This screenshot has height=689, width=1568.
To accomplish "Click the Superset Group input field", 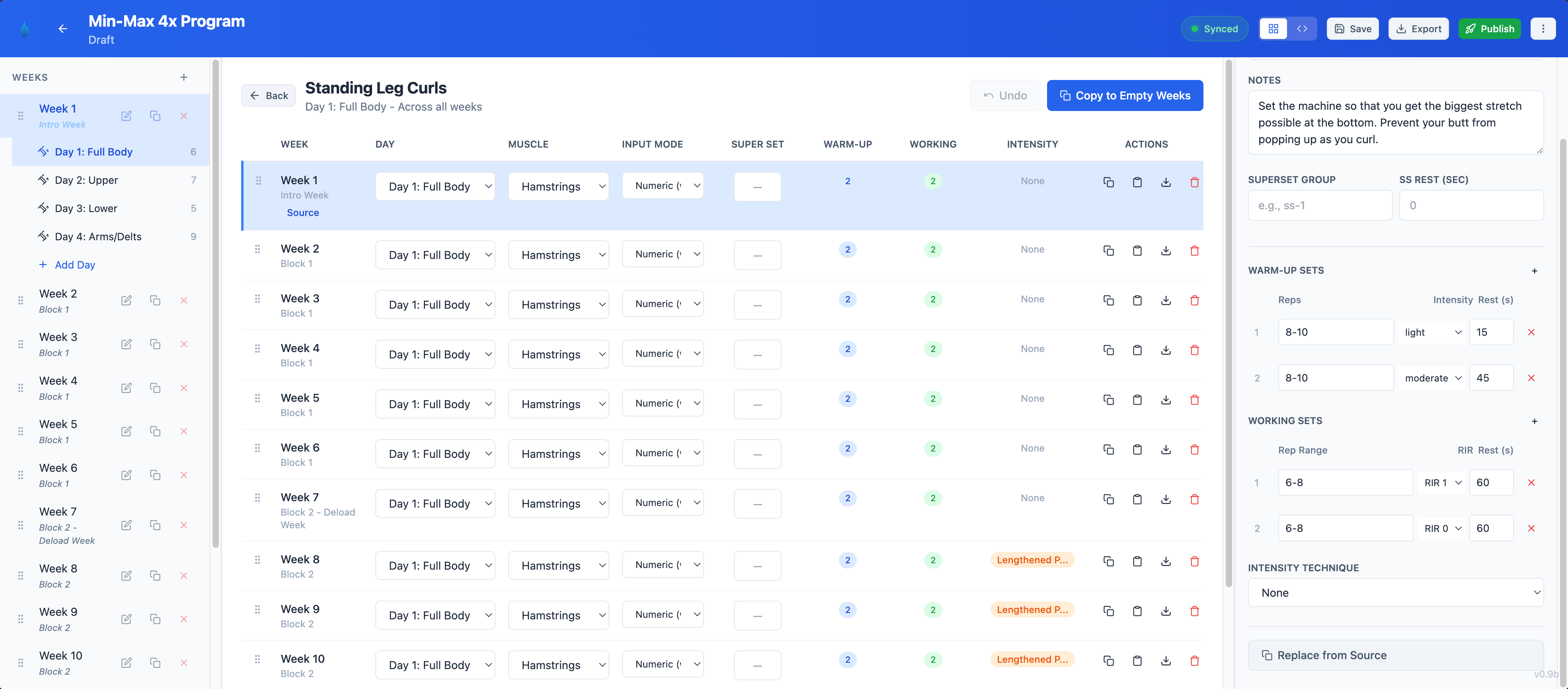I will (x=1320, y=206).
